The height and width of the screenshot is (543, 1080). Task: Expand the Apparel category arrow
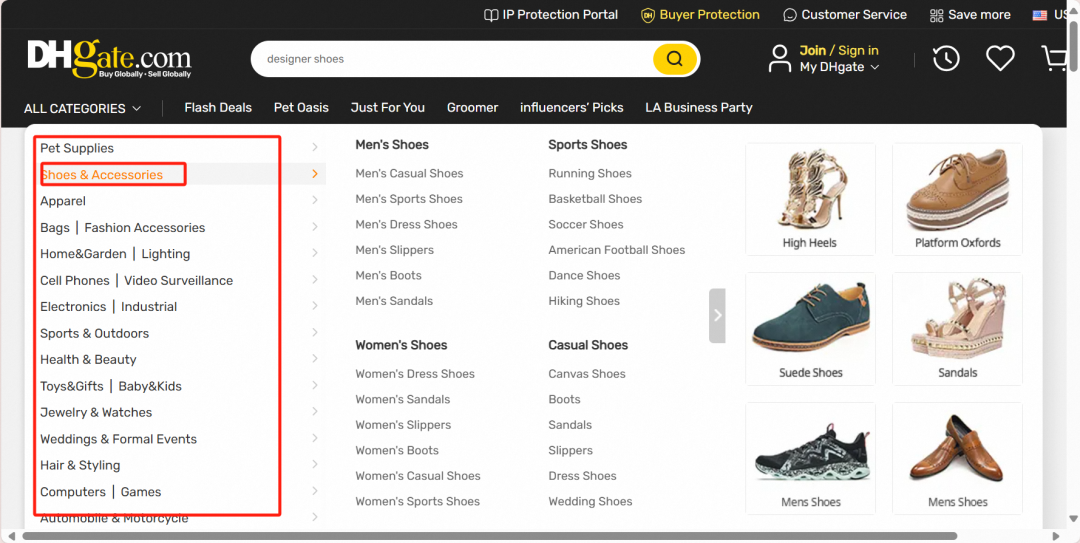pos(315,201)
